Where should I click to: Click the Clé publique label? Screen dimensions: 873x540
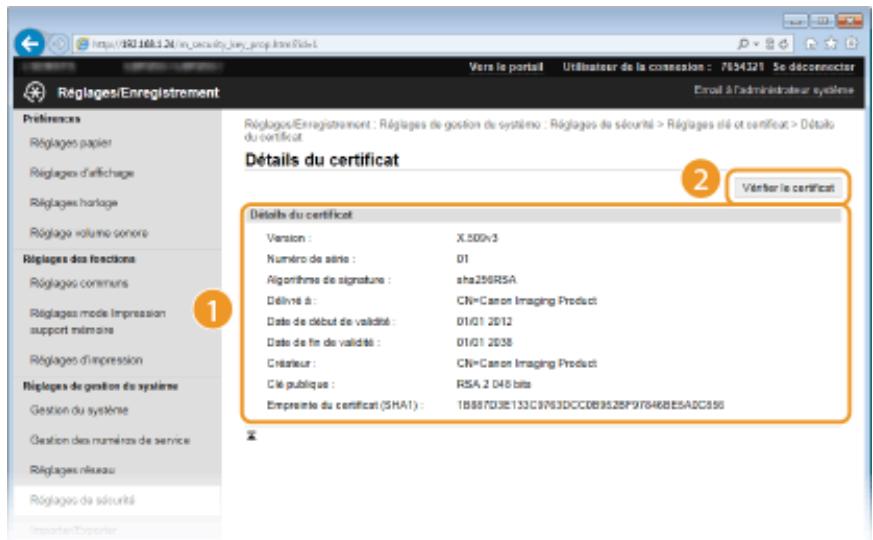(x=300, y=384)
